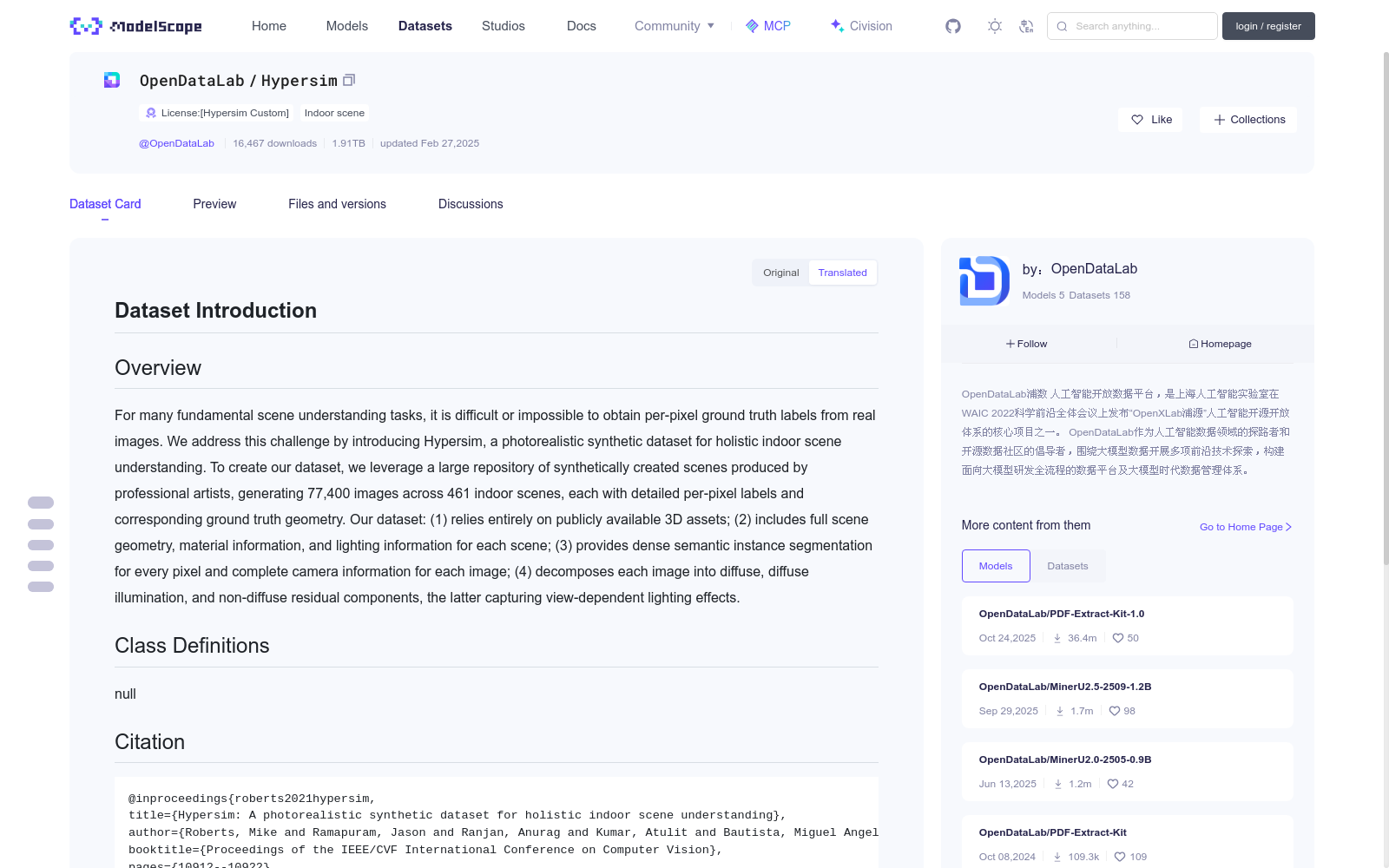Select the Dataset Card tab

point(105,204)
